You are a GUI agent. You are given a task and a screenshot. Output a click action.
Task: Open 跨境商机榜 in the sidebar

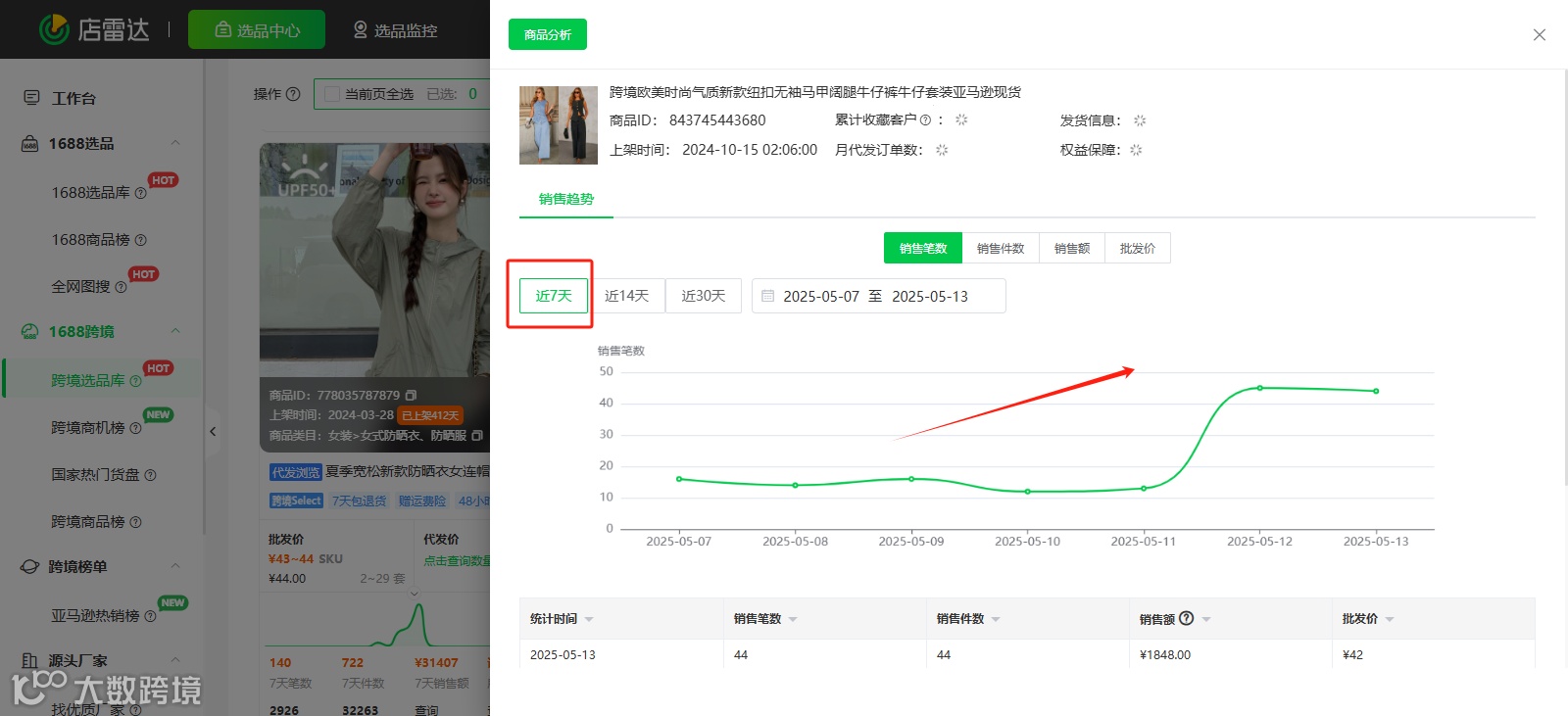(88, 428)
